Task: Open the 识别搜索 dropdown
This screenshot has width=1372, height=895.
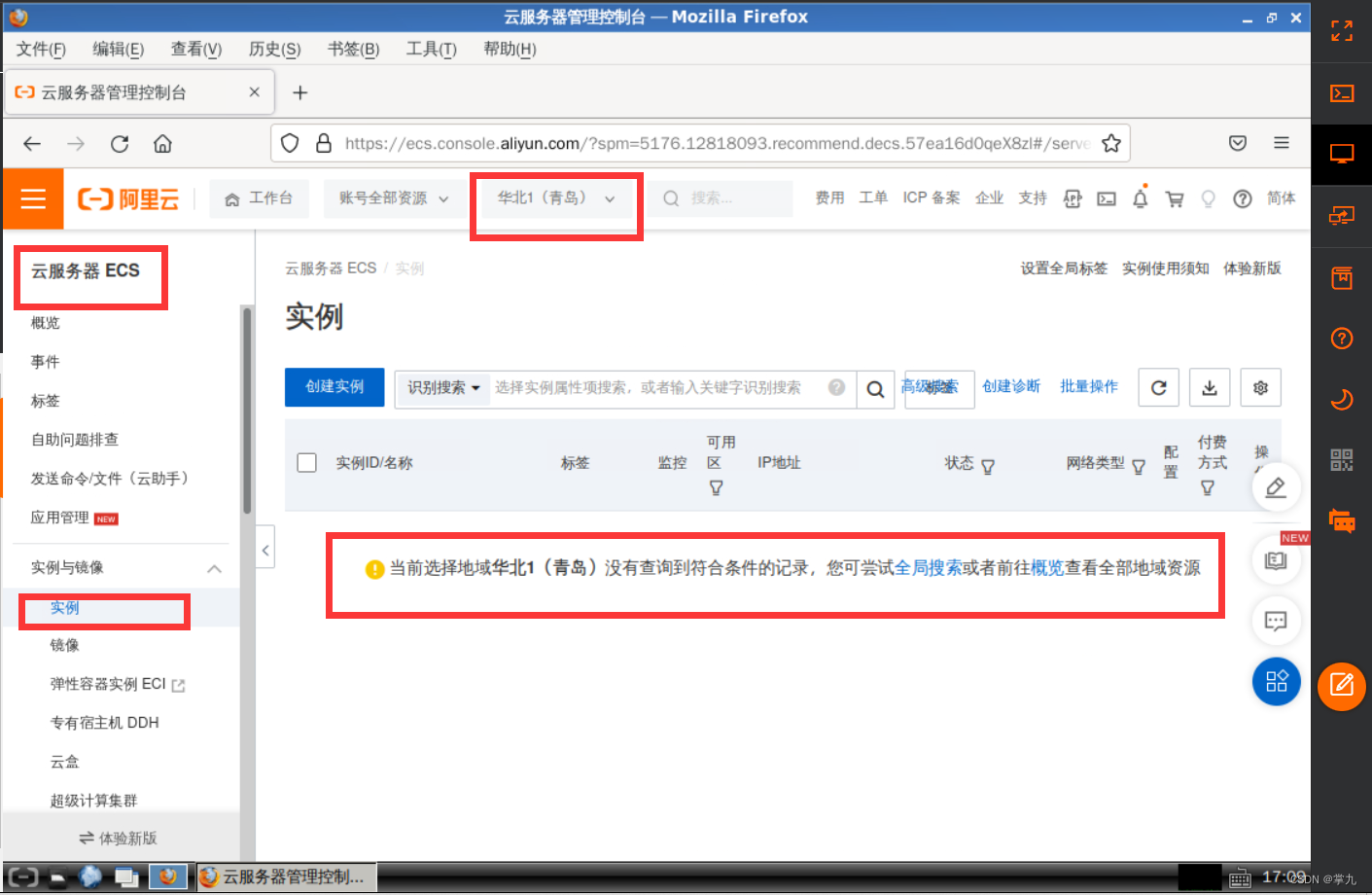Action: pyautogui.click(x=443, y=388)
